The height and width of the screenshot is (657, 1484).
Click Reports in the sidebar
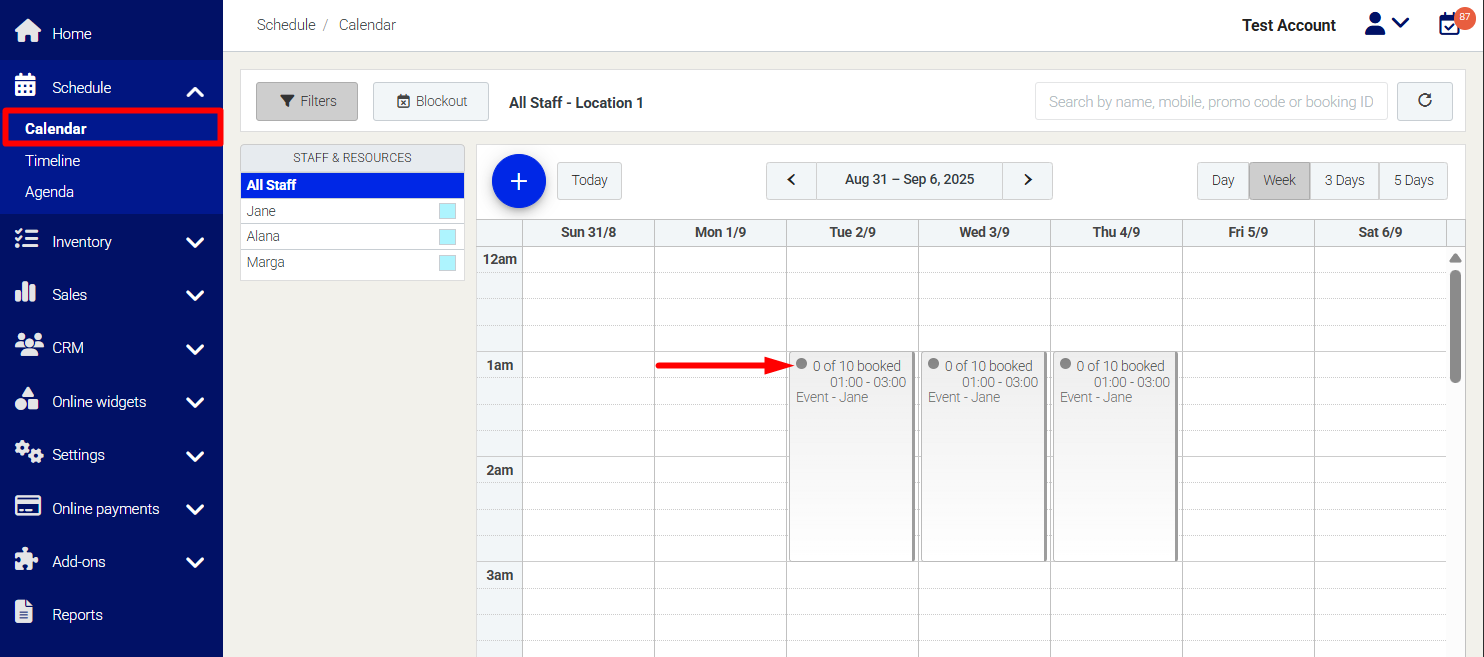tap(77, 614)
